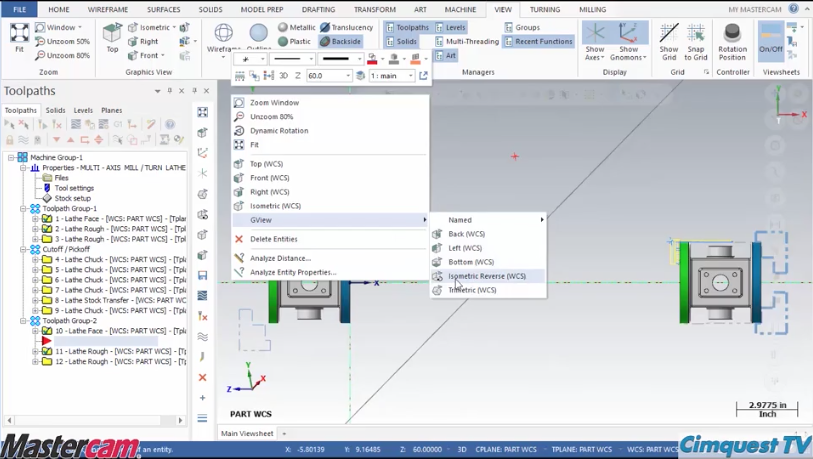Toggle the Groups manager button
Viewport: 813px width, 459px height.
[x=522, y=27]
